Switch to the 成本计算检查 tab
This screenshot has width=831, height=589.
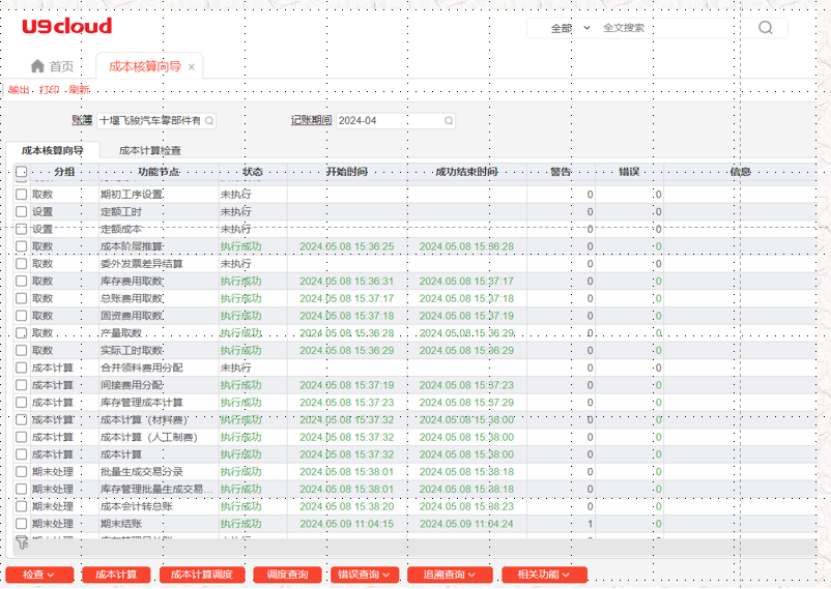click(150, 150)
